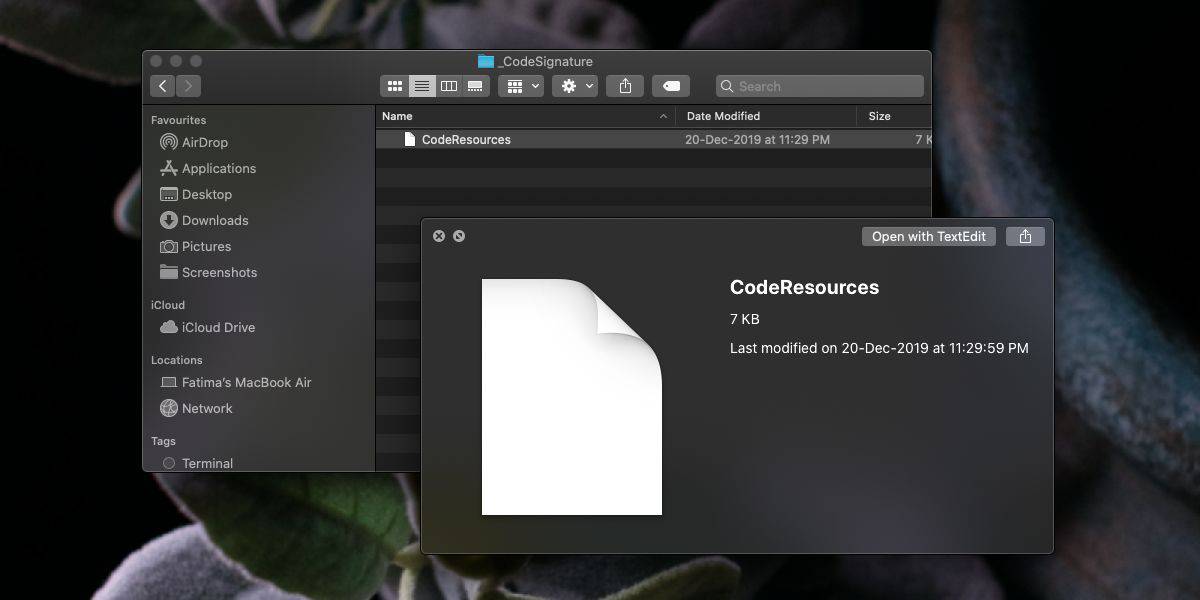
Task: Open the group-by arrangement dropdown
Action: click(523, 86)
